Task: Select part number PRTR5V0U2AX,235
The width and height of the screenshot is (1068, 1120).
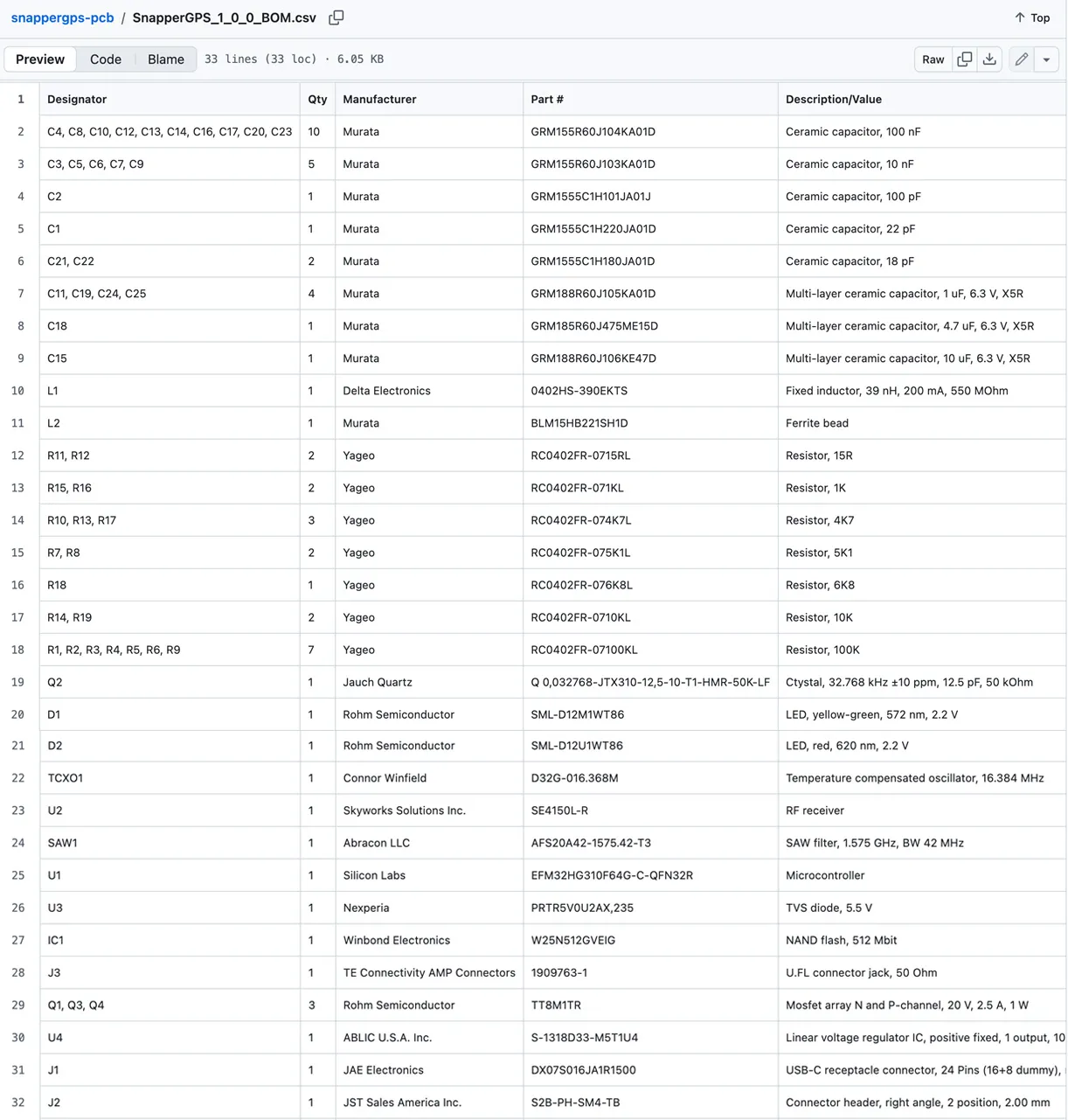Action: 582,908
